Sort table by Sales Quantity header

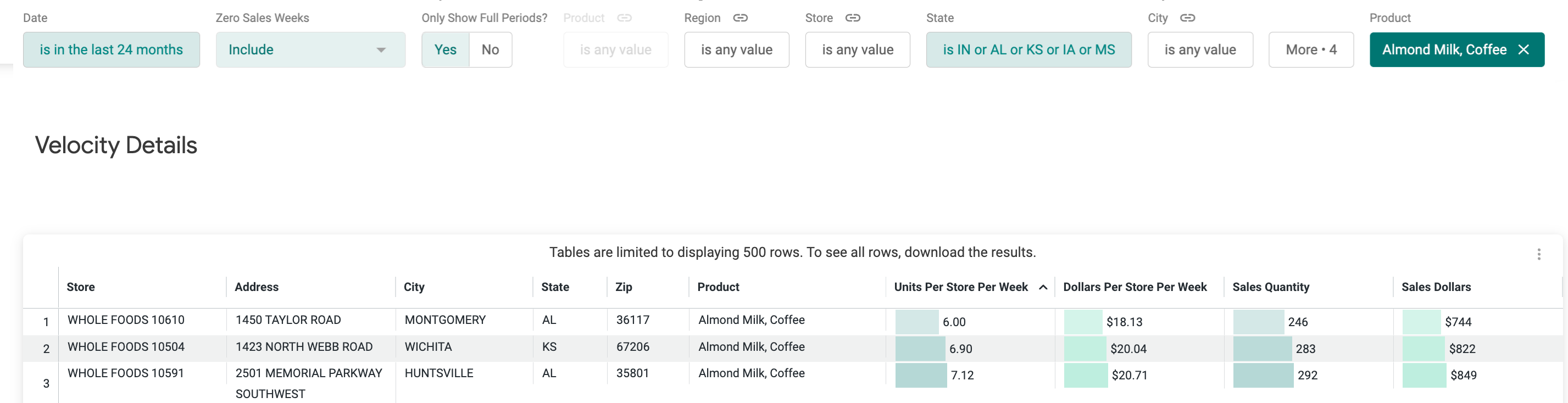(1270, 287)
